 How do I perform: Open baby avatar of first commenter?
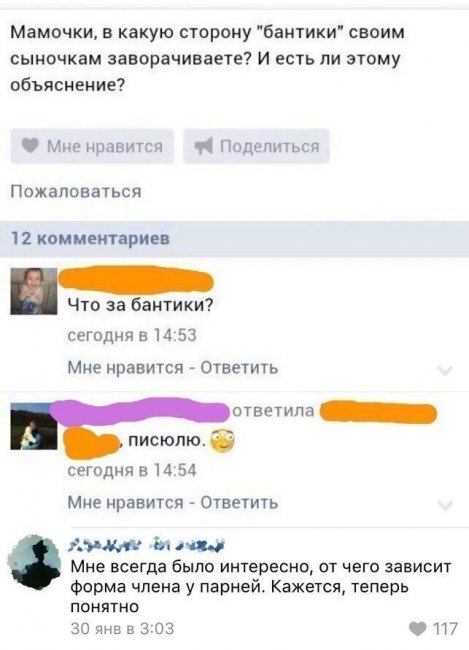[x=34, y=291]
